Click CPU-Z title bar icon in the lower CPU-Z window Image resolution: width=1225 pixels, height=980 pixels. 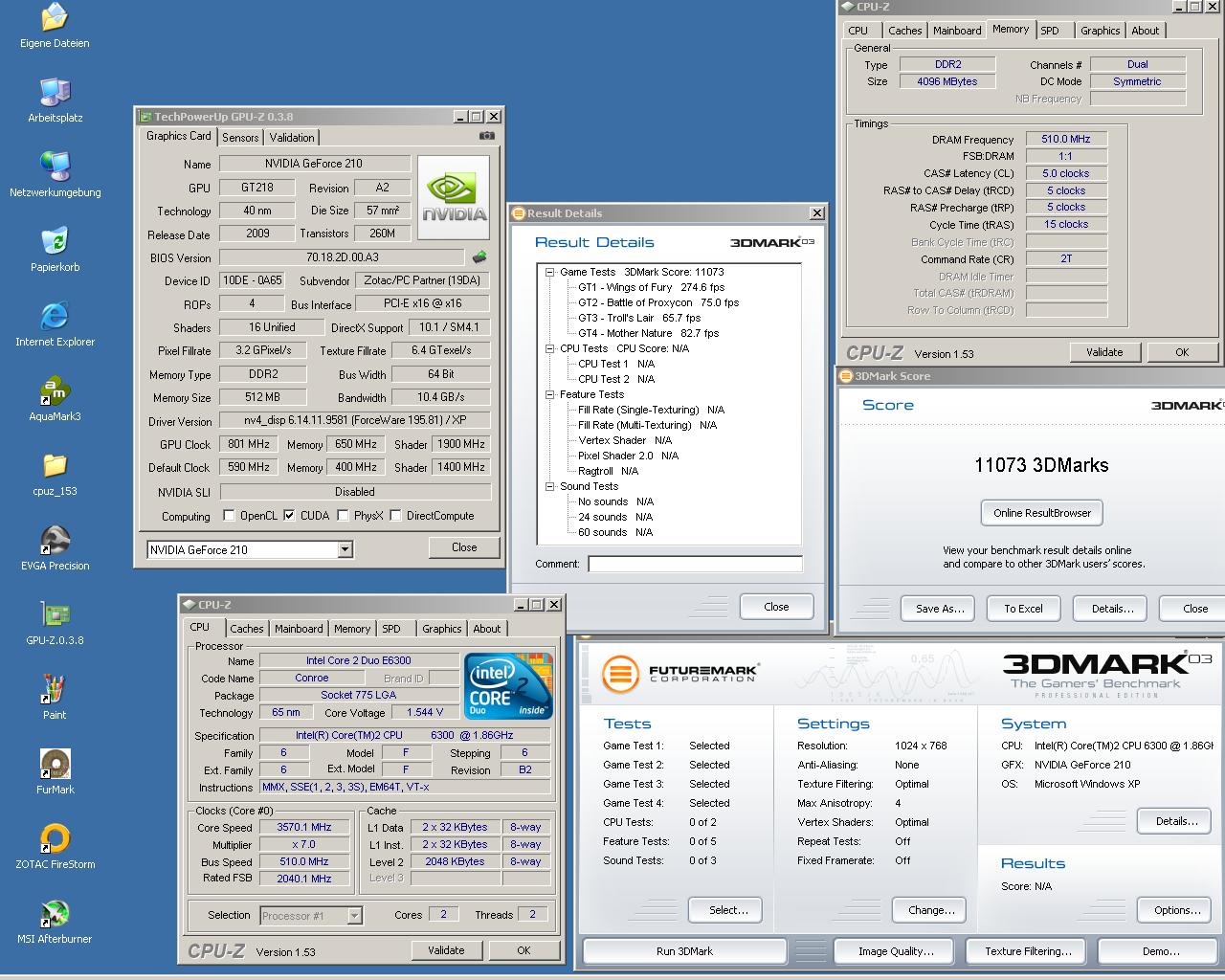coord(189,605)
